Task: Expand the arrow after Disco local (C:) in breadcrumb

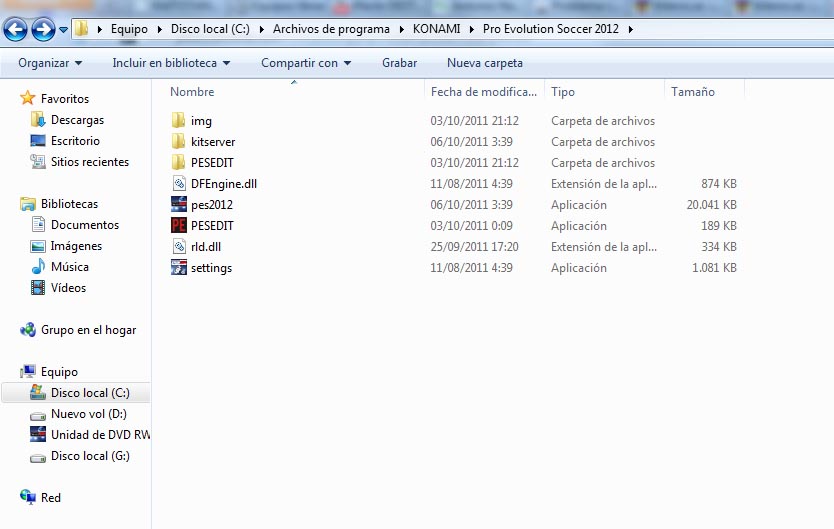Action: (261, 29)
